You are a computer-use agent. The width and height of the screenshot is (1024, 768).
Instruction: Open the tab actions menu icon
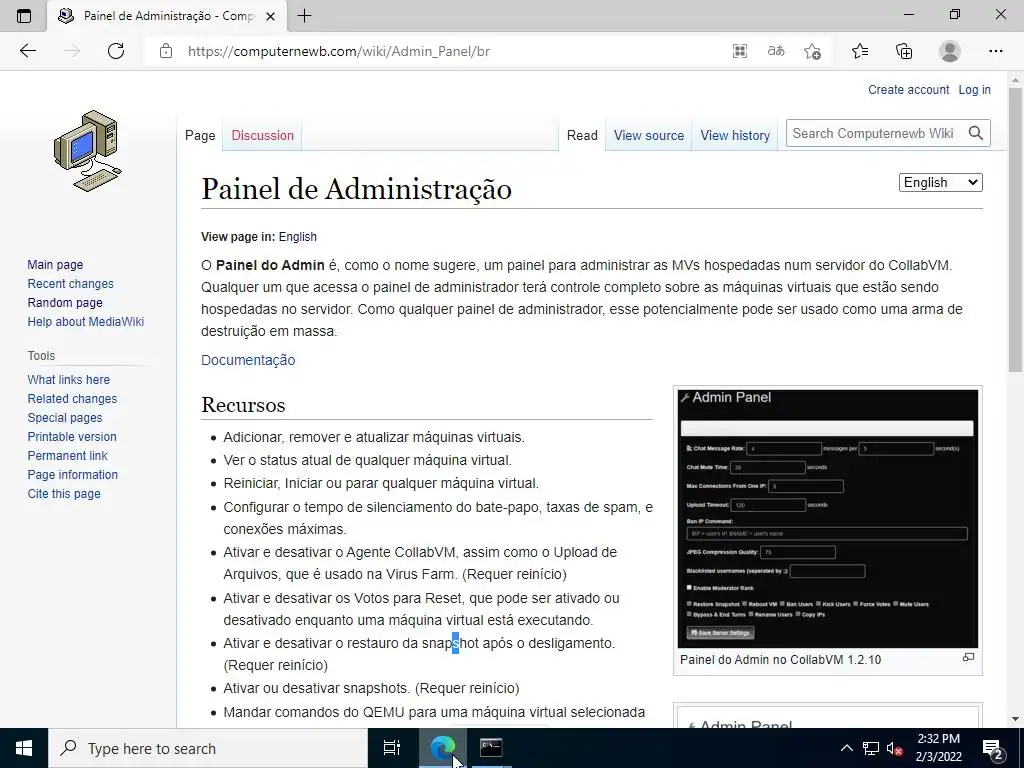[24, 16]
